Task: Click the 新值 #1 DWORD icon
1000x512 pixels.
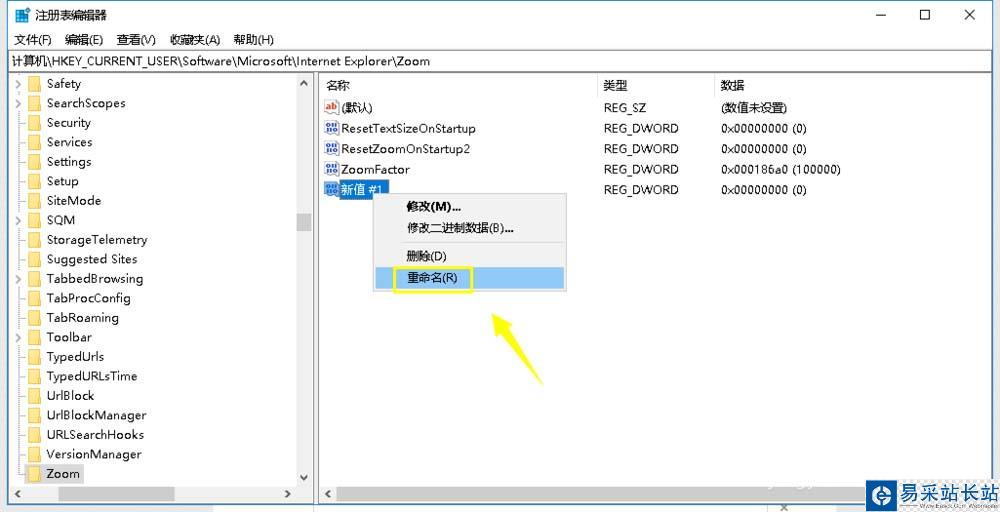Action: (332, 189)
